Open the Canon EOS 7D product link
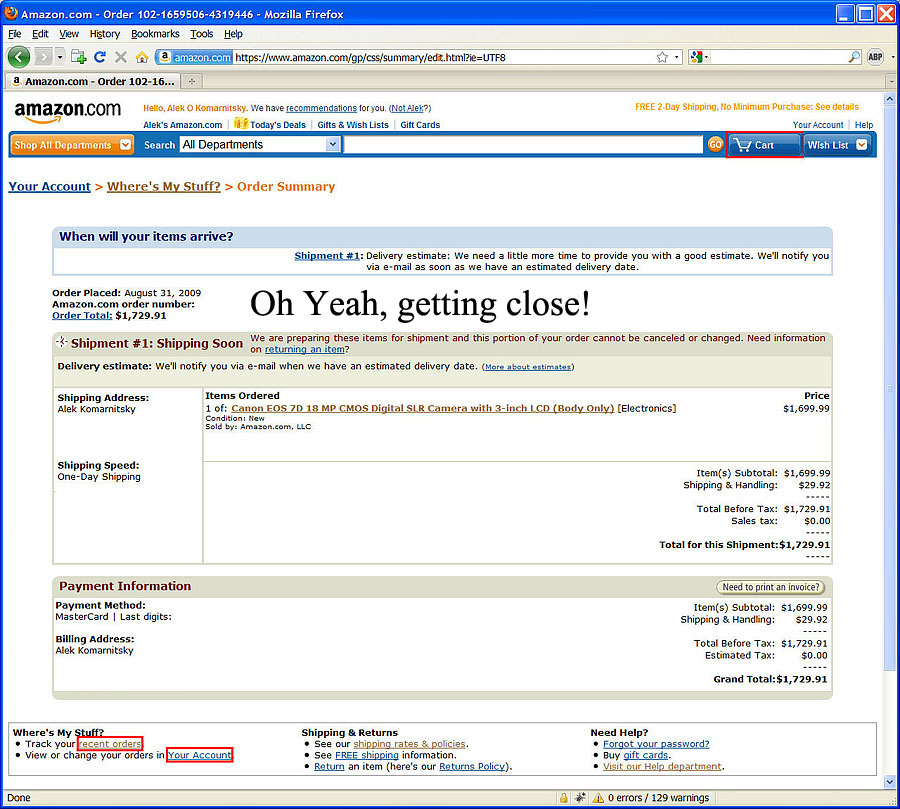This screenshot has height=809, width=900. coord(422,408)
